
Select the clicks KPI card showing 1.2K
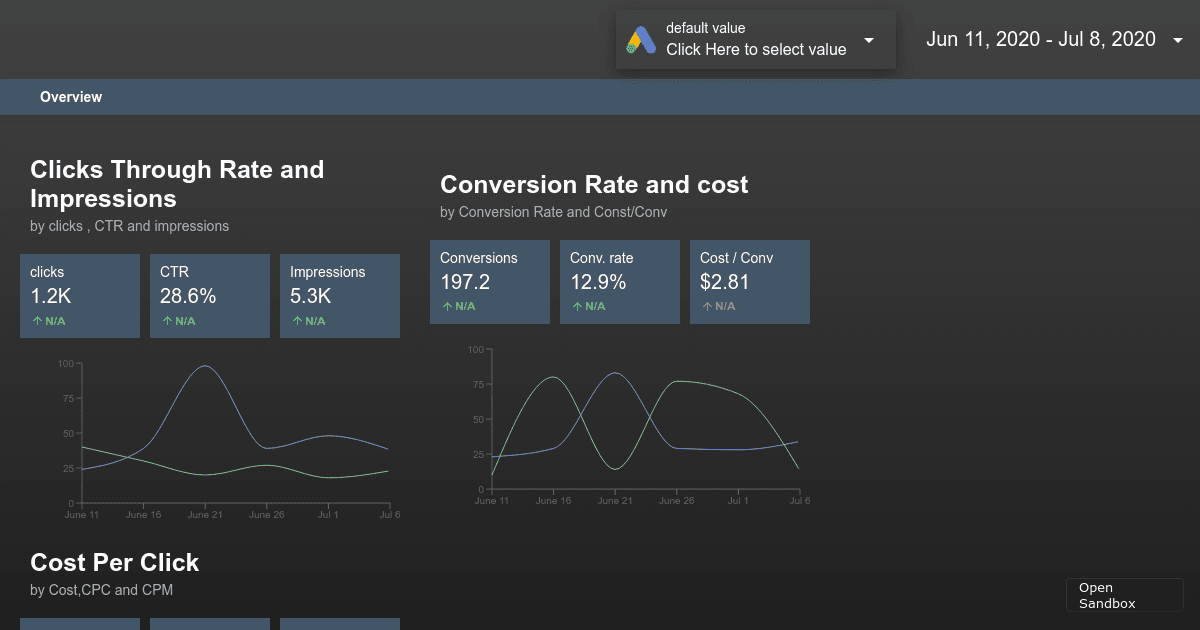coord(80,295)
